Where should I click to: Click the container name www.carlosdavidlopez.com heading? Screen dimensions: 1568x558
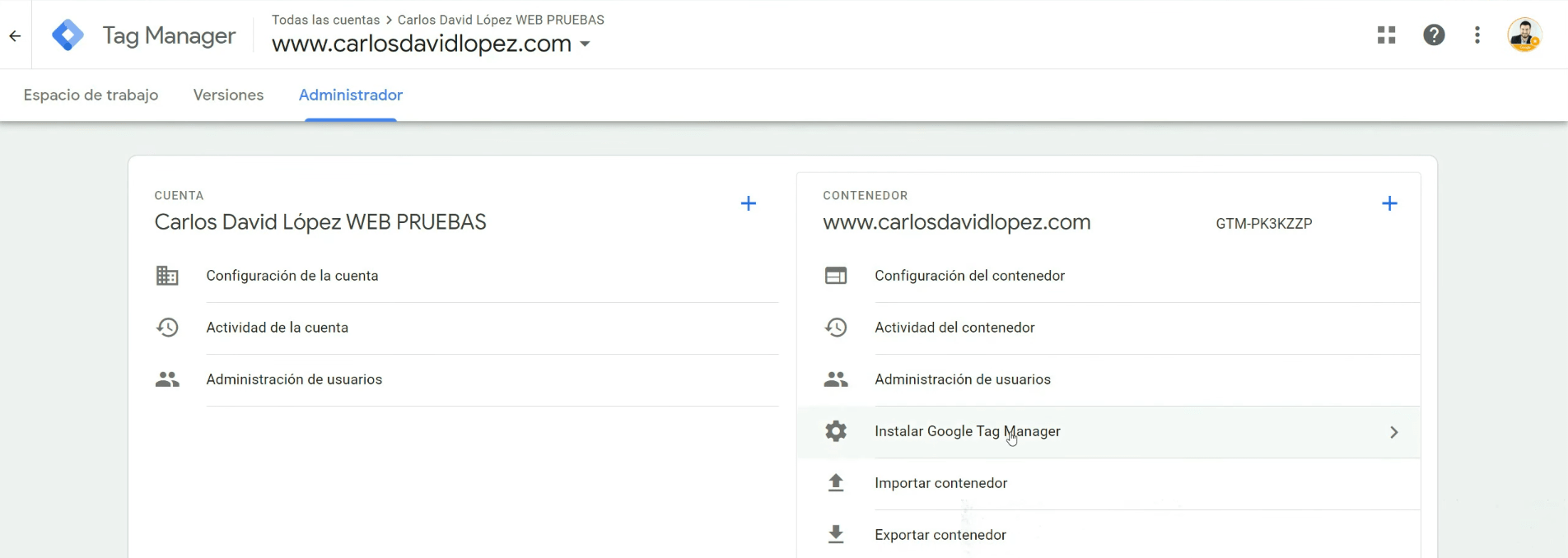click(957, 222)
